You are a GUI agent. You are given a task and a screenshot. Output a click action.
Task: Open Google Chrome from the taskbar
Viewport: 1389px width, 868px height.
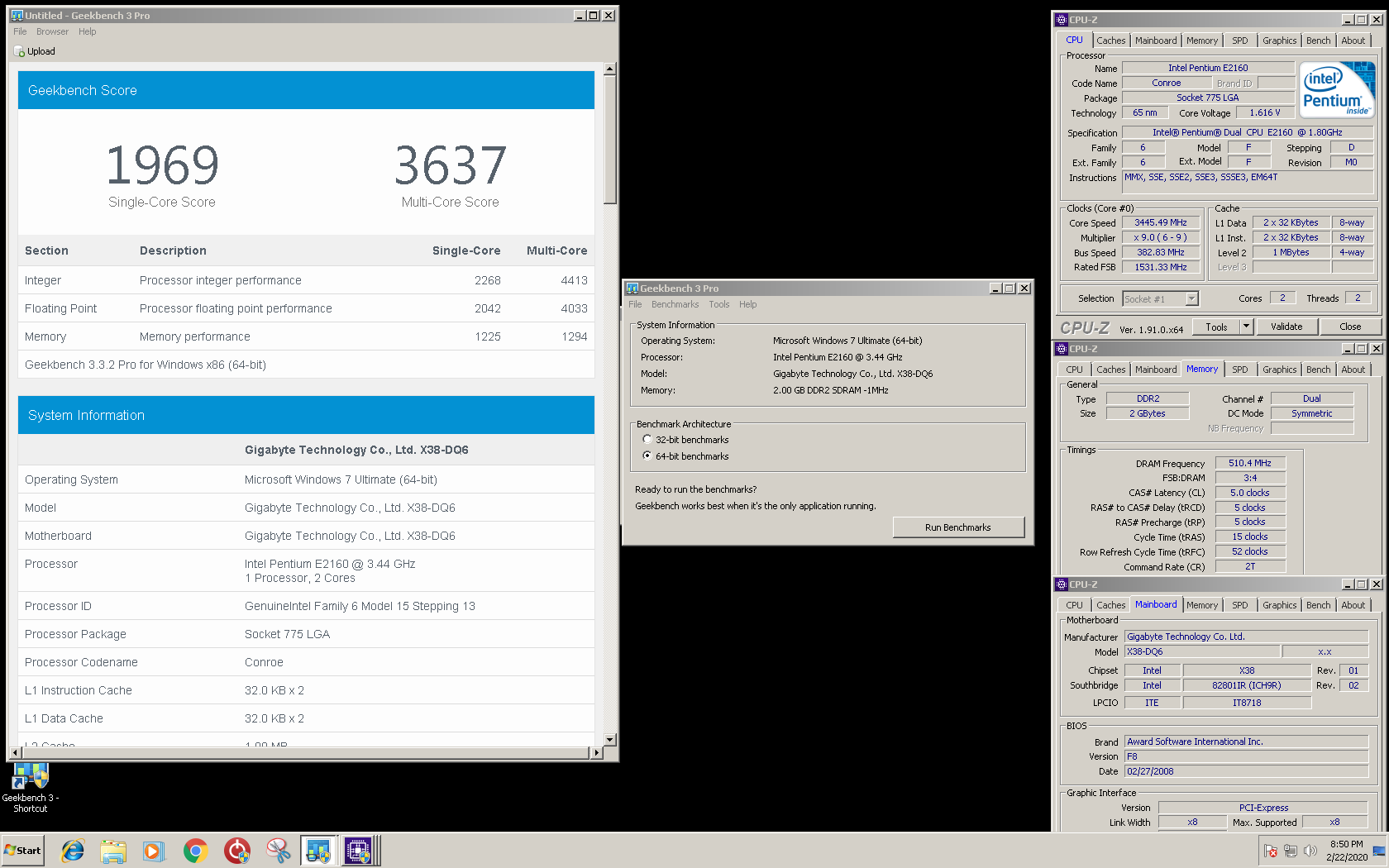click(195, 851)
